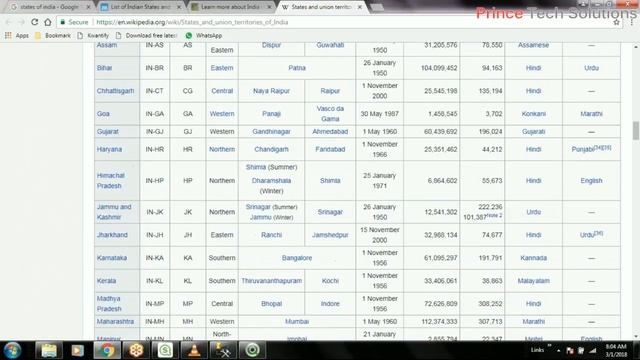Open the Bookmark folder

coord(53,36)
